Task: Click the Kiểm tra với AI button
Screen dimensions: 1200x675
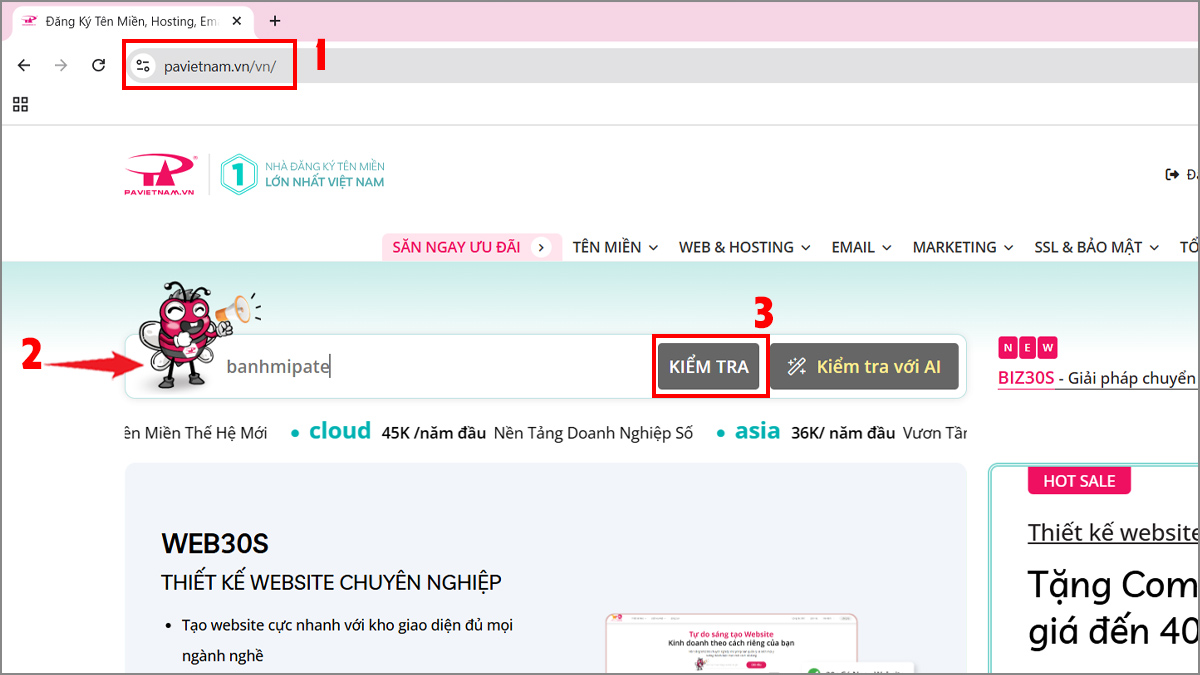Action: 864,367
